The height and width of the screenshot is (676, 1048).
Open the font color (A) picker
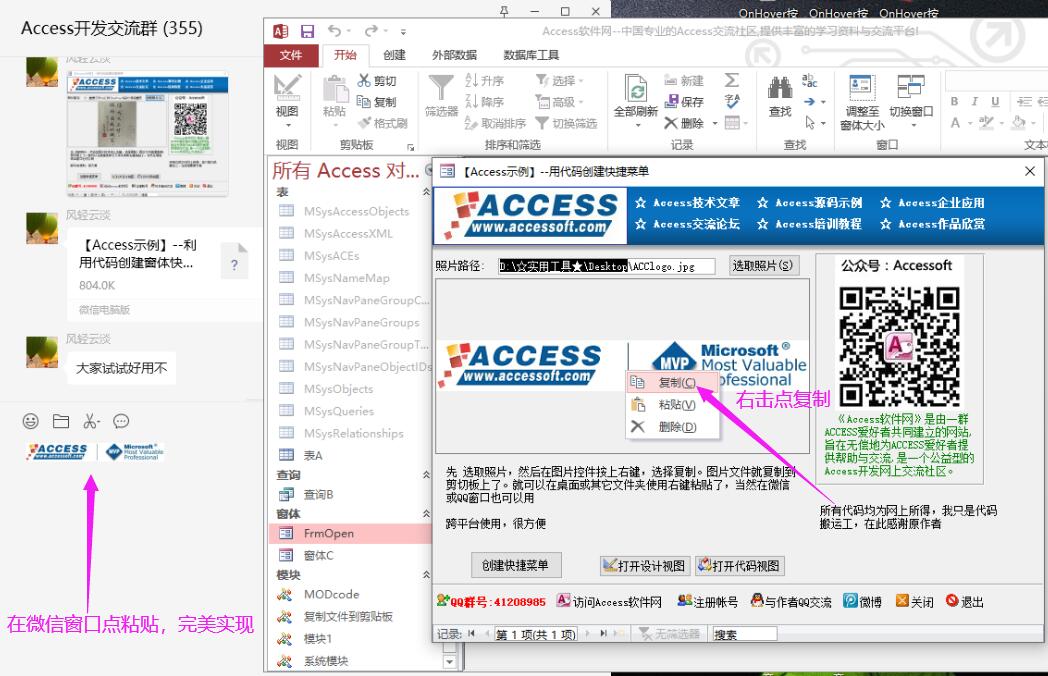tap(955, 123)
